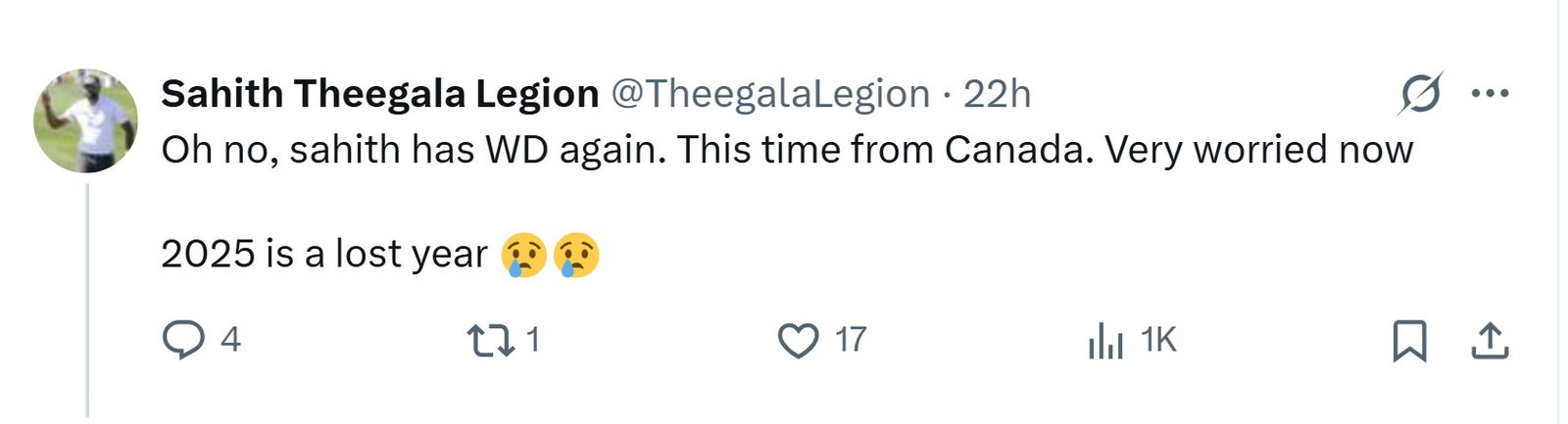Click the share upload arrow icon
The image size is (1568, 424).
click(x=1490, y=341)
